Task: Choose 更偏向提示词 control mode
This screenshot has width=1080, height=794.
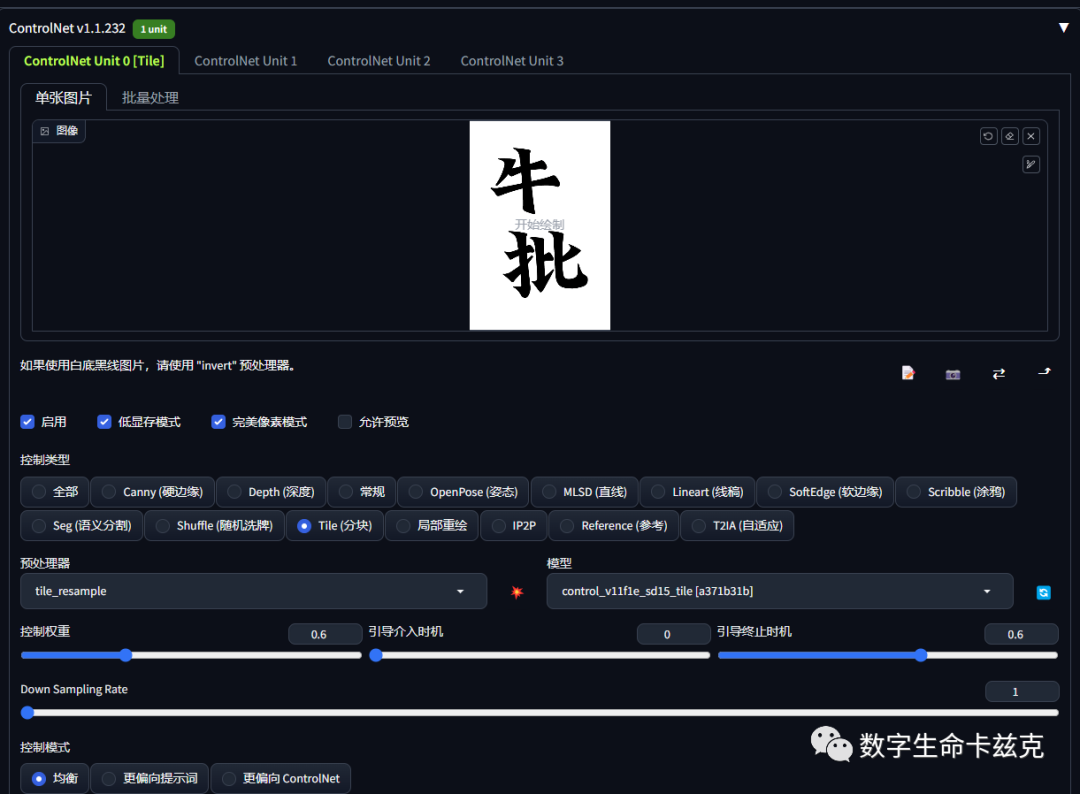Action: (150, 778)
